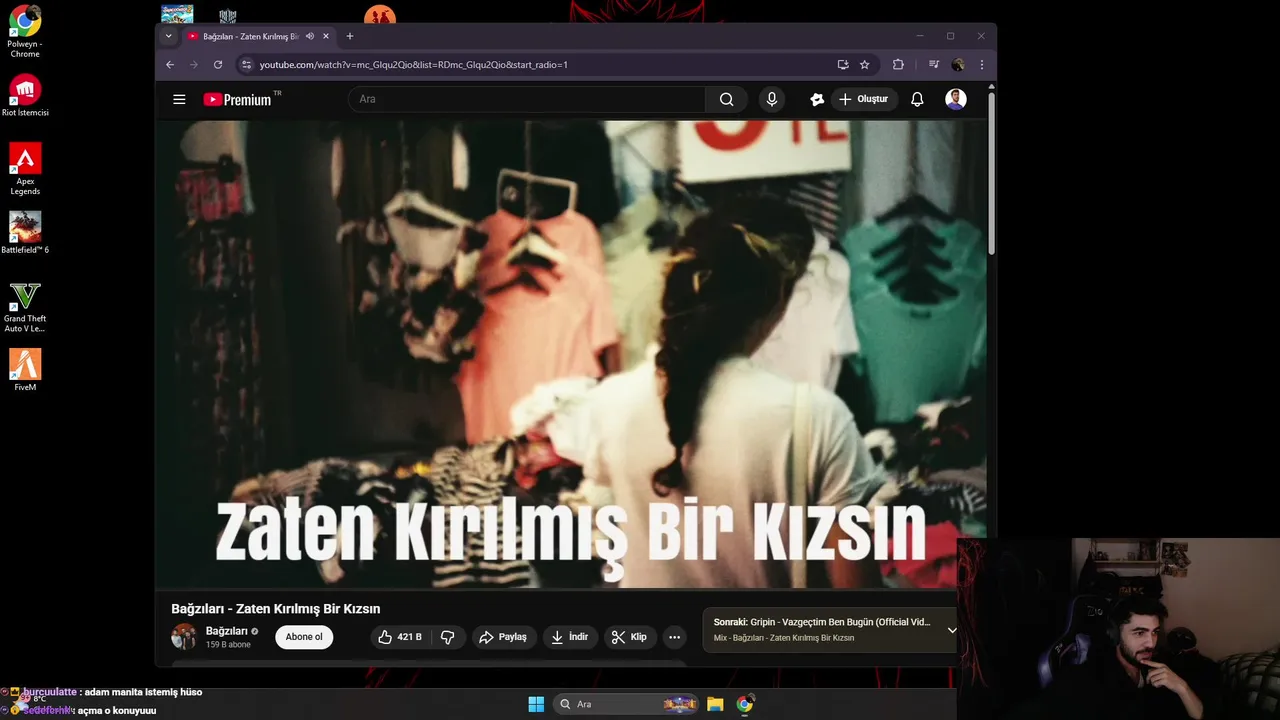The width and height of the screenshot is (1280, 720).
Task: Focus the YouTube Ara search field
Action: pos(527,99)
